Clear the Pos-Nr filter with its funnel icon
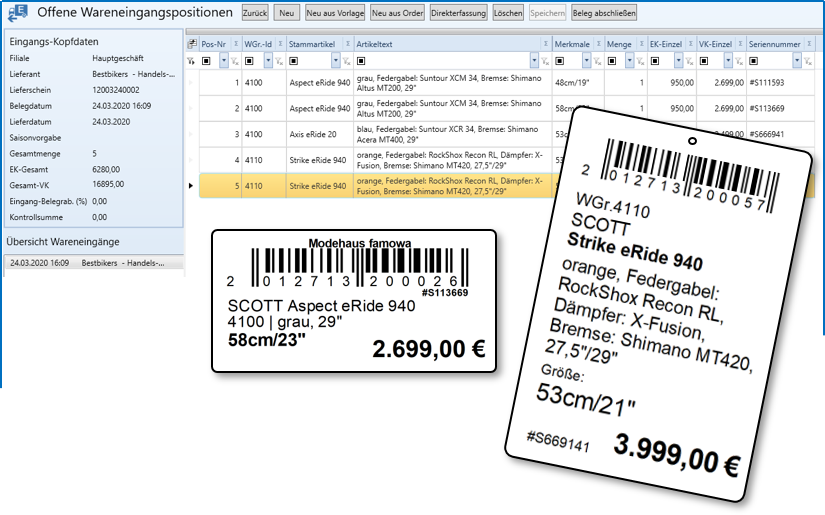 point(235,62)
